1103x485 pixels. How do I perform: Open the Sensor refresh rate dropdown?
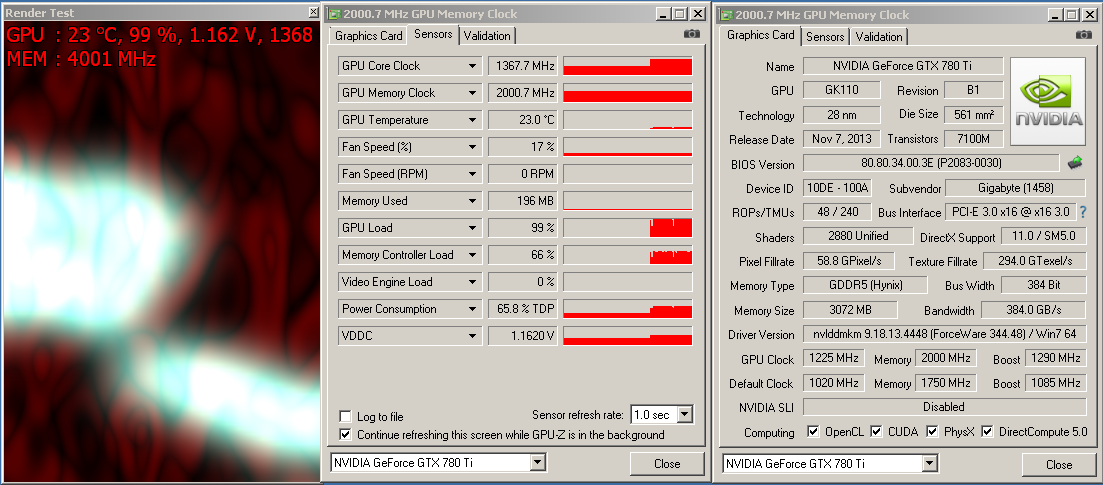[686, 415]
